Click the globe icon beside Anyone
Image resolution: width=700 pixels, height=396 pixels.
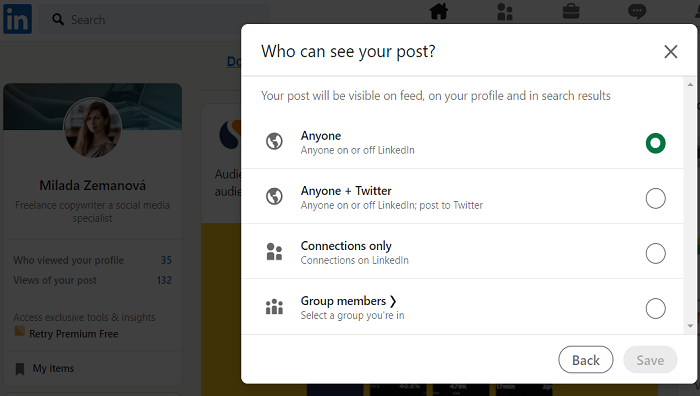click(x=274, y=142)
